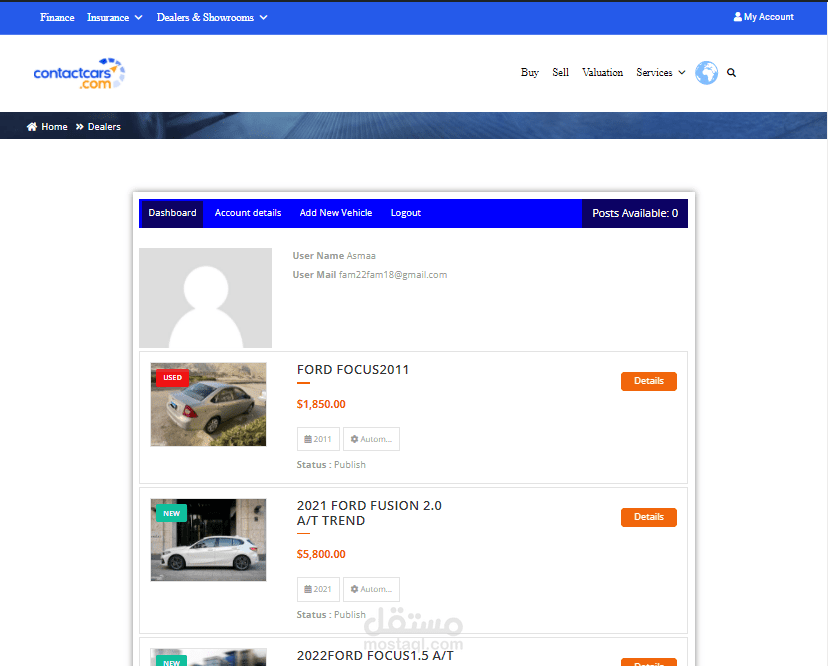Open the Dealers breadcrumb link
828x666 pixels.
104,126
